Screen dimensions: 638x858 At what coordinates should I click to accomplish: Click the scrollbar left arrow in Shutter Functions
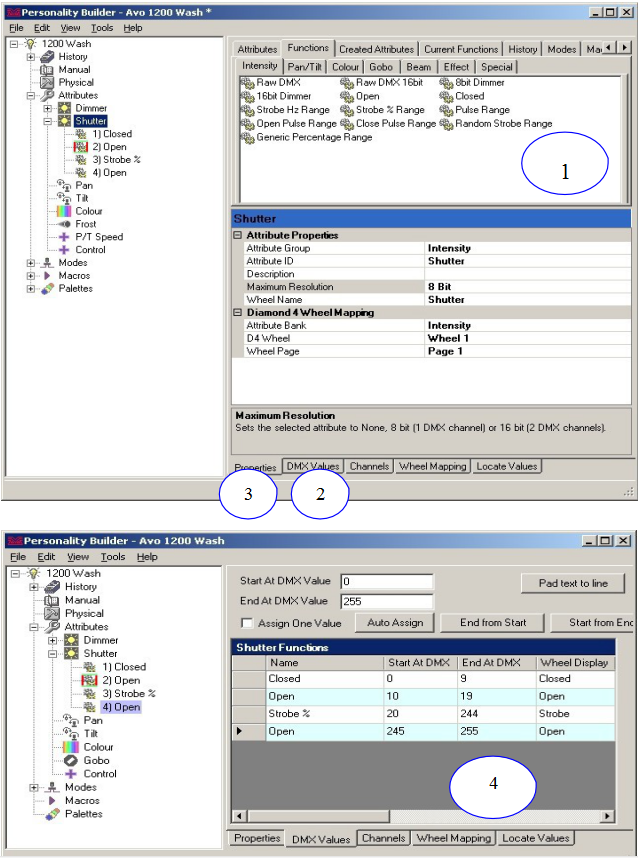tap(239, 816)
